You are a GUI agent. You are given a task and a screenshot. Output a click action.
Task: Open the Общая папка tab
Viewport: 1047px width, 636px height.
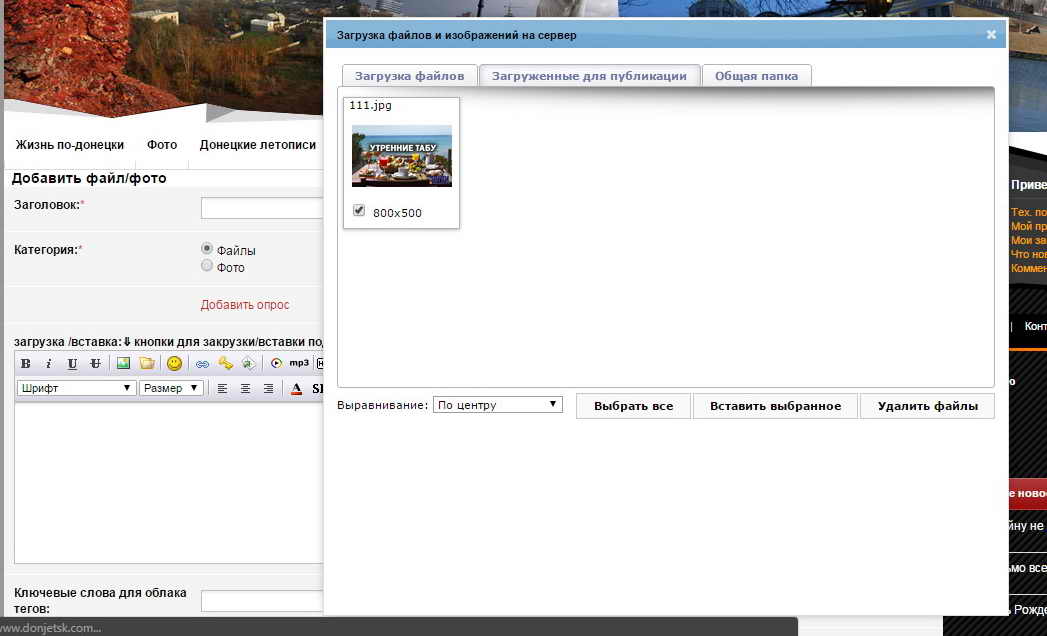[756, 76]
